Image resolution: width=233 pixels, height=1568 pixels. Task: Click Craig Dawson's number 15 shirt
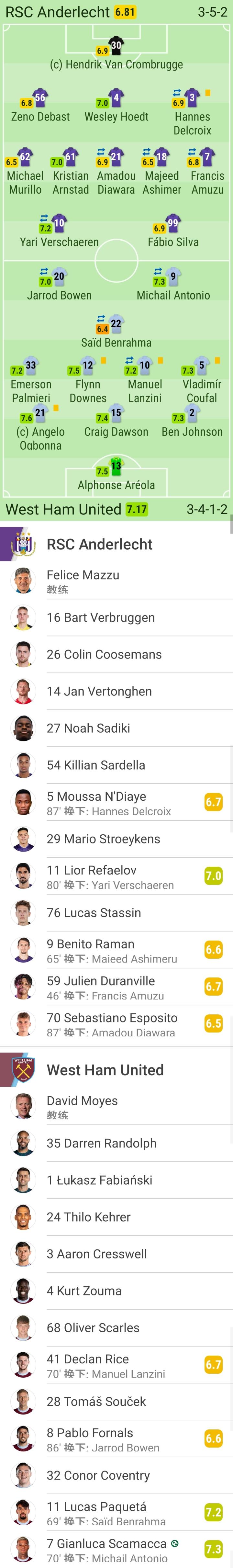[x=116, y=413]
